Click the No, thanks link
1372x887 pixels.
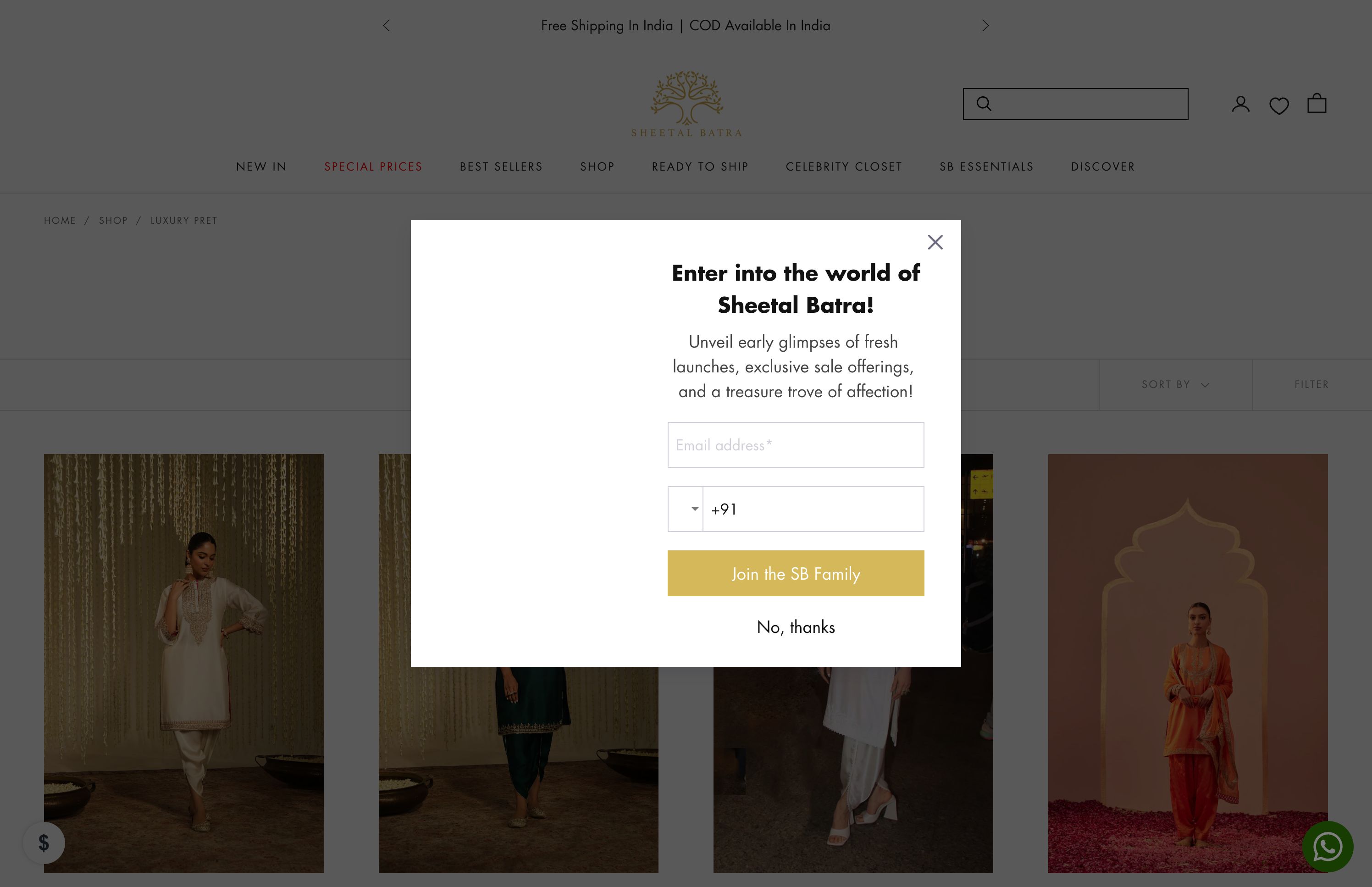[796, 626]
